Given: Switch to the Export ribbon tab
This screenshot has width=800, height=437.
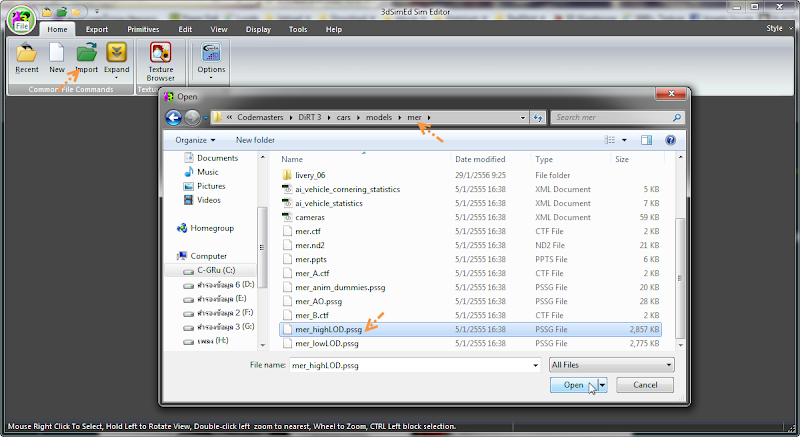Looking at the screenshot, I should (x=96, y=30).
